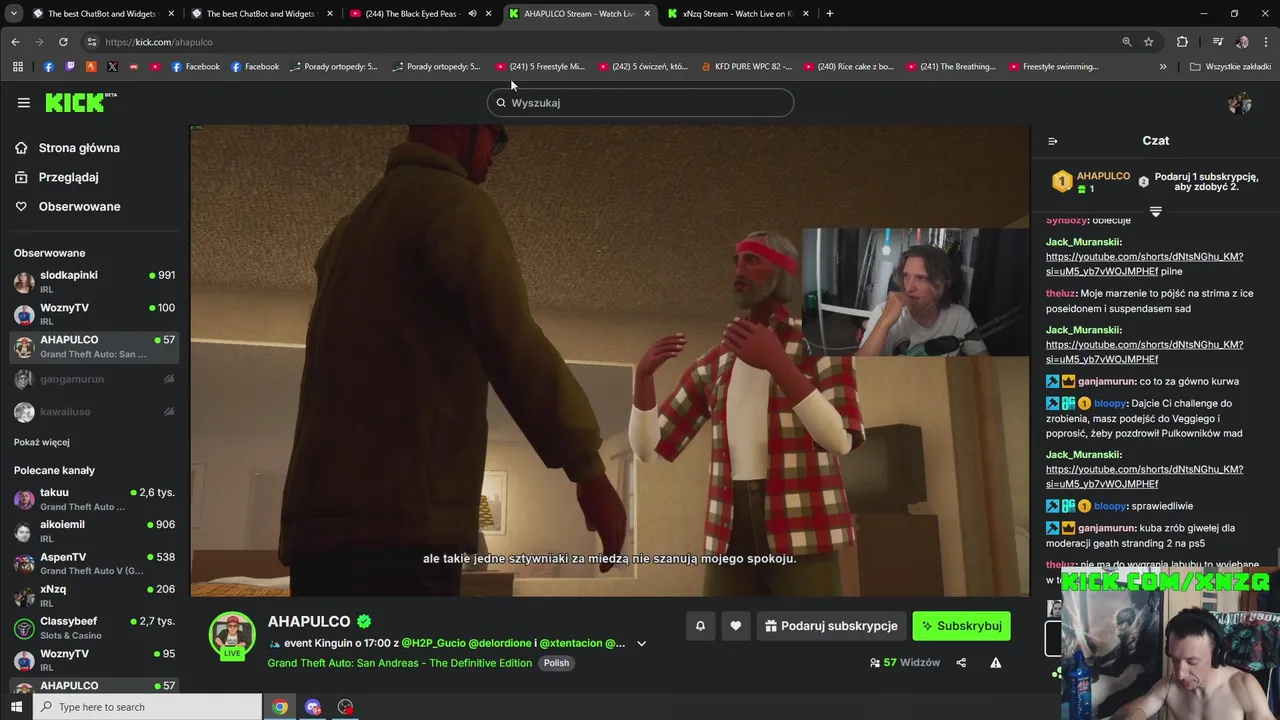The height and width of the screenshot is (720, 1280).
Task: Click the Wyszukaj search field
Action: coord(640,103)
